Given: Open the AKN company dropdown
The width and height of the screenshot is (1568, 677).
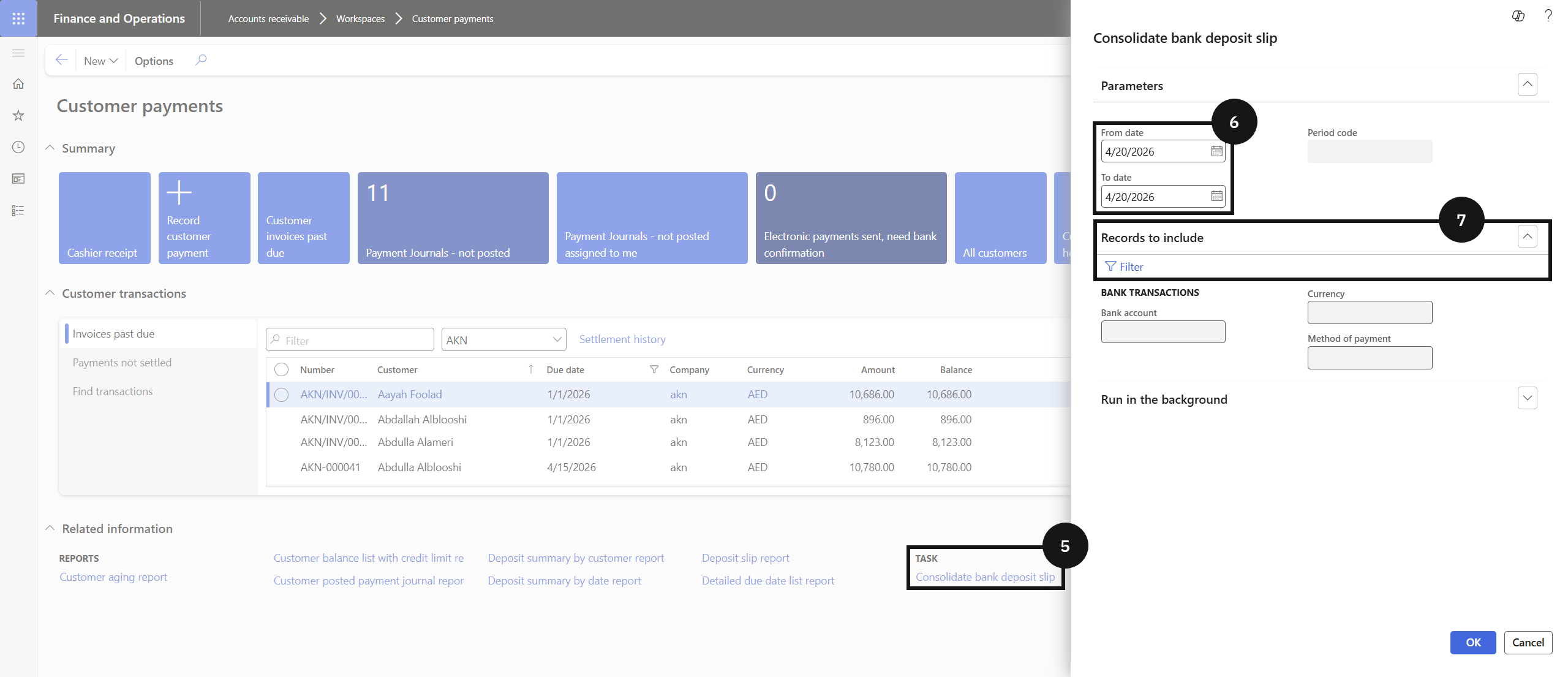Looking at the screenshot, I should [503, 340].
